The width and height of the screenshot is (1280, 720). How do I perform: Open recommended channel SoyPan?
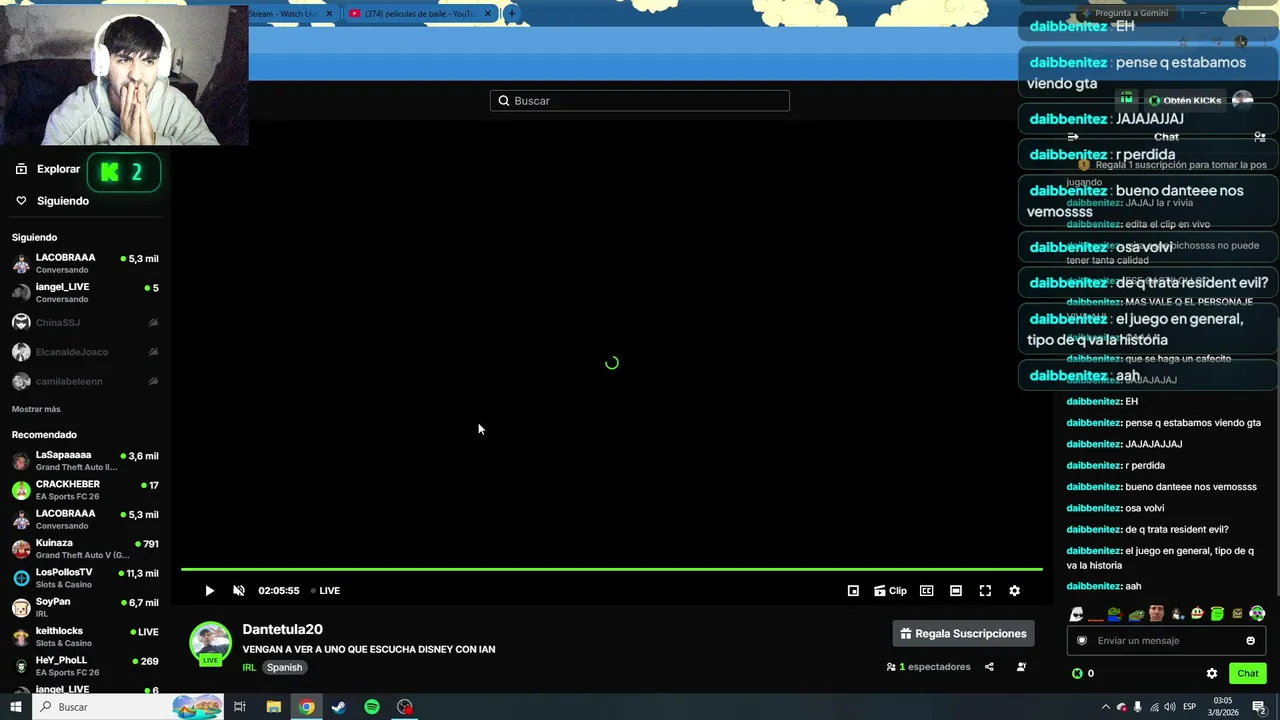[85, 607]
